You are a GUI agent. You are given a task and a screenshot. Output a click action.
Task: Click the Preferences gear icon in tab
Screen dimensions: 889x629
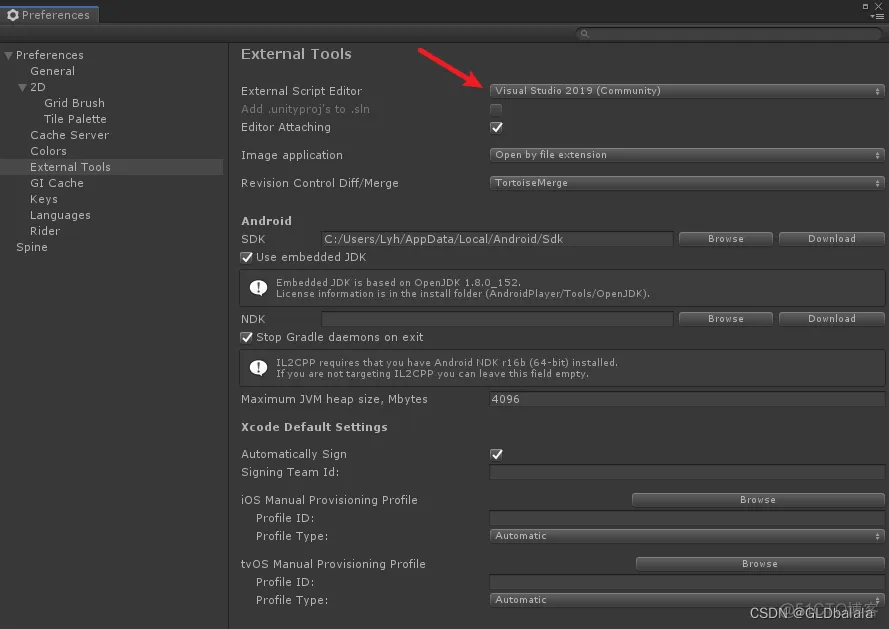point(12,15)
